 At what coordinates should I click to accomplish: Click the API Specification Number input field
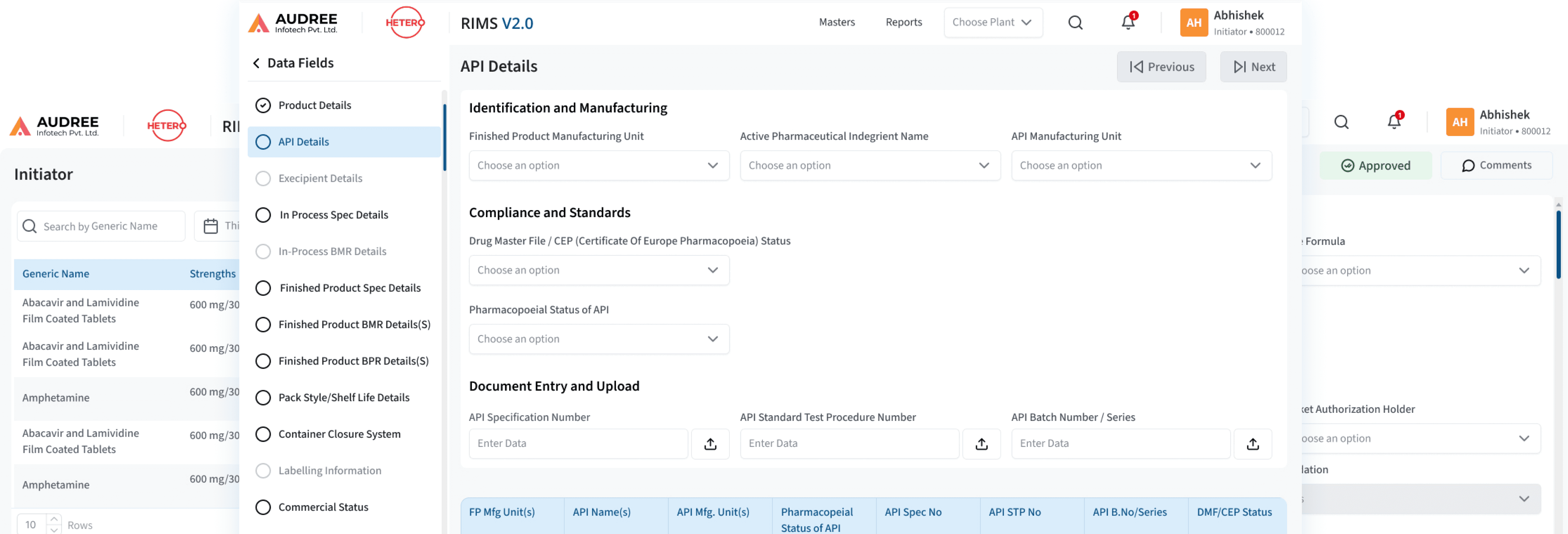pos(578,443)
